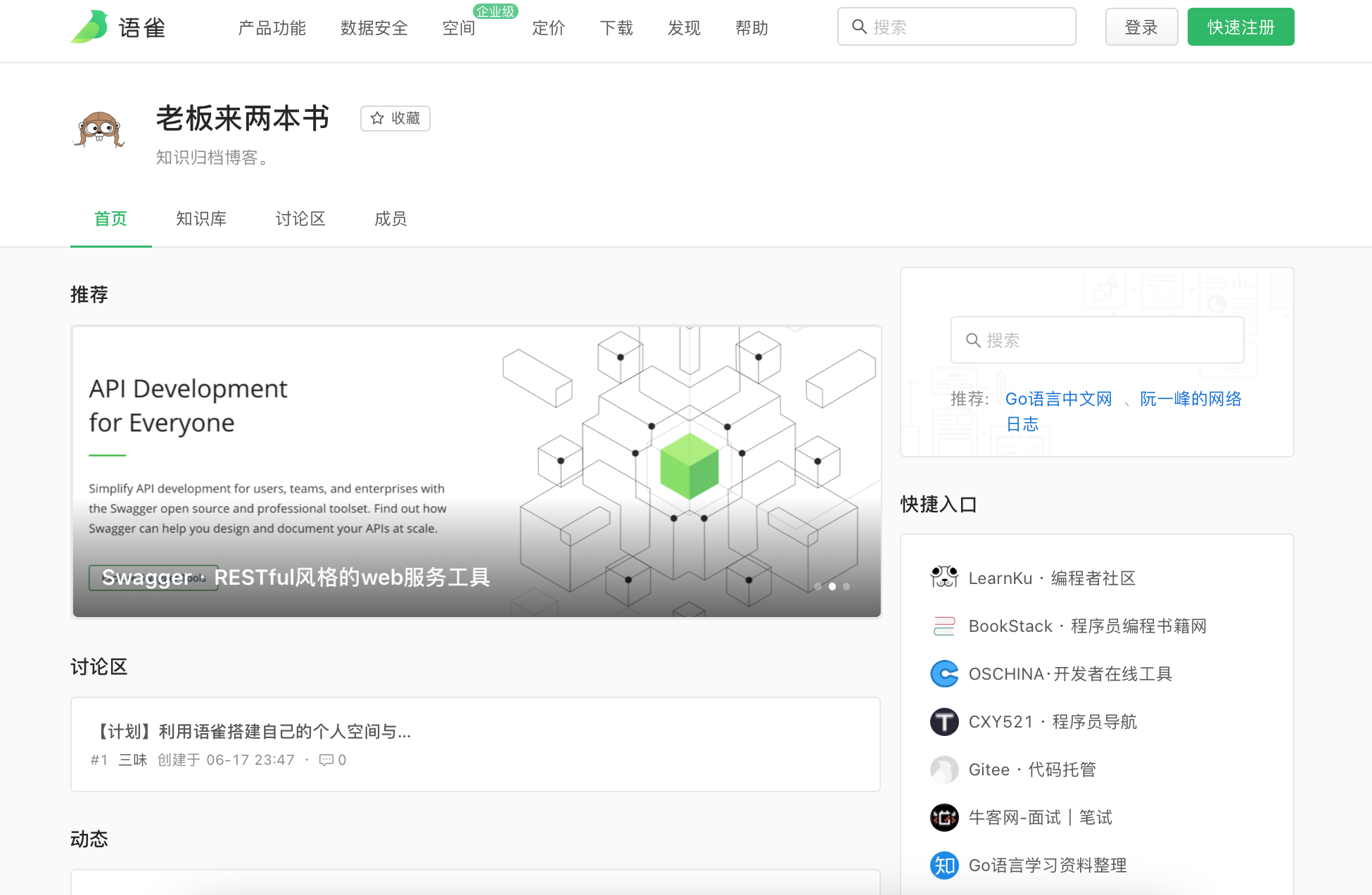Switch to the 讨论区 tab
1372x895 pixels.
coord(300,219)
